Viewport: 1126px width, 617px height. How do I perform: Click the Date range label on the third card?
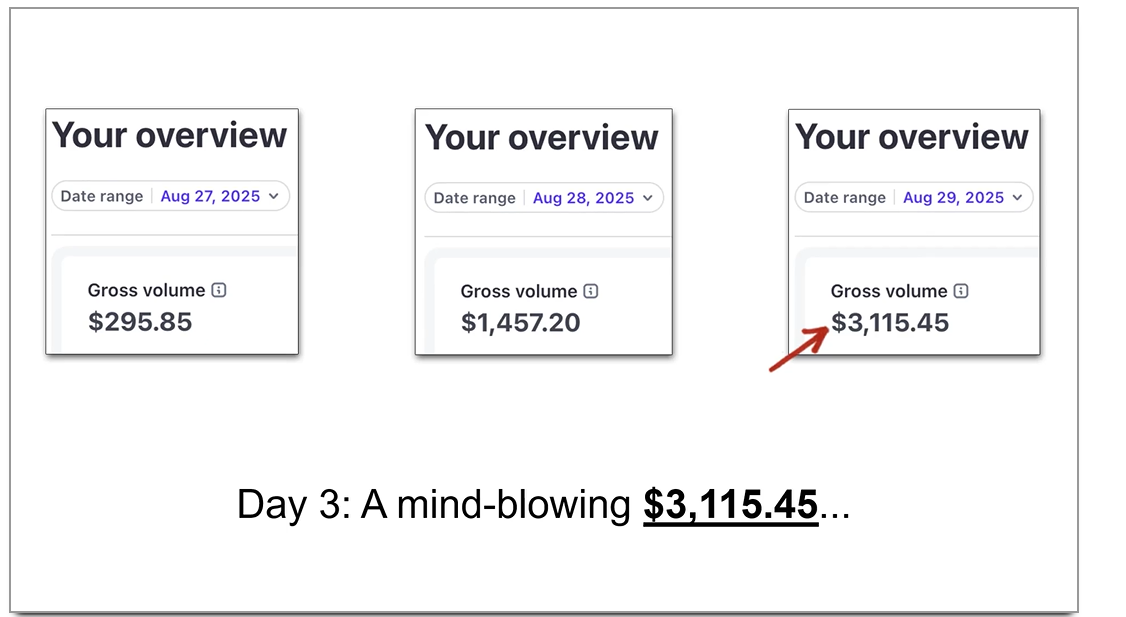tap(843, 197)
